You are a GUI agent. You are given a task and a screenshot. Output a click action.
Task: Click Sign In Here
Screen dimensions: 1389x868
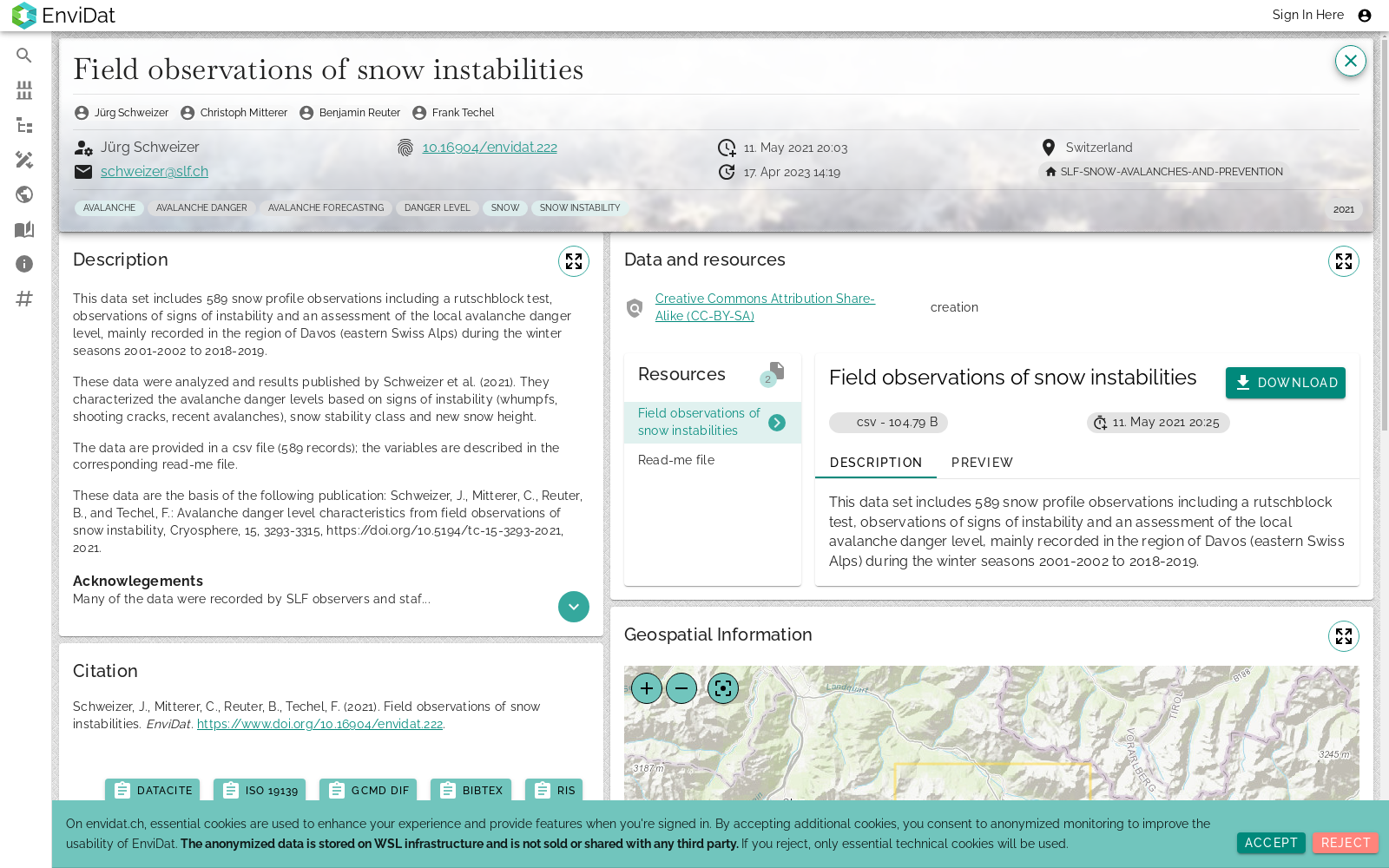click(x=1307, y=15)
